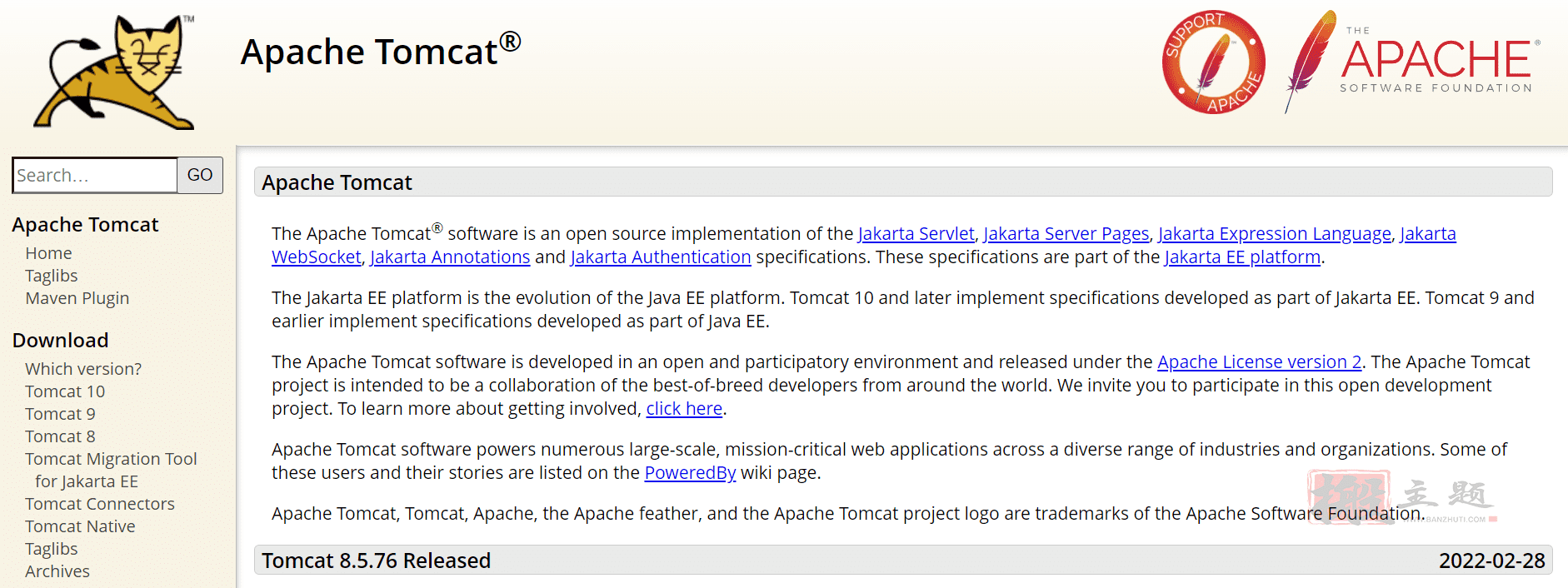
Task: Open the Which version? link
Action: click(x=83, y=369)
